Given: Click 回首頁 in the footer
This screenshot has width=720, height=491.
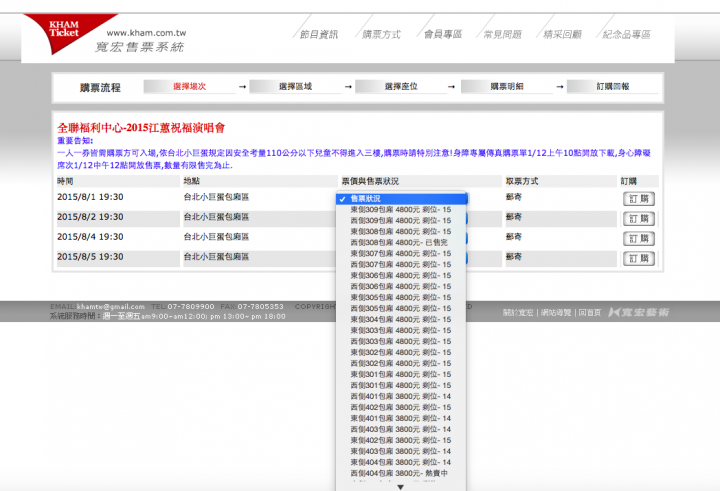Looking at the screenshot, I should coord(590,313).
